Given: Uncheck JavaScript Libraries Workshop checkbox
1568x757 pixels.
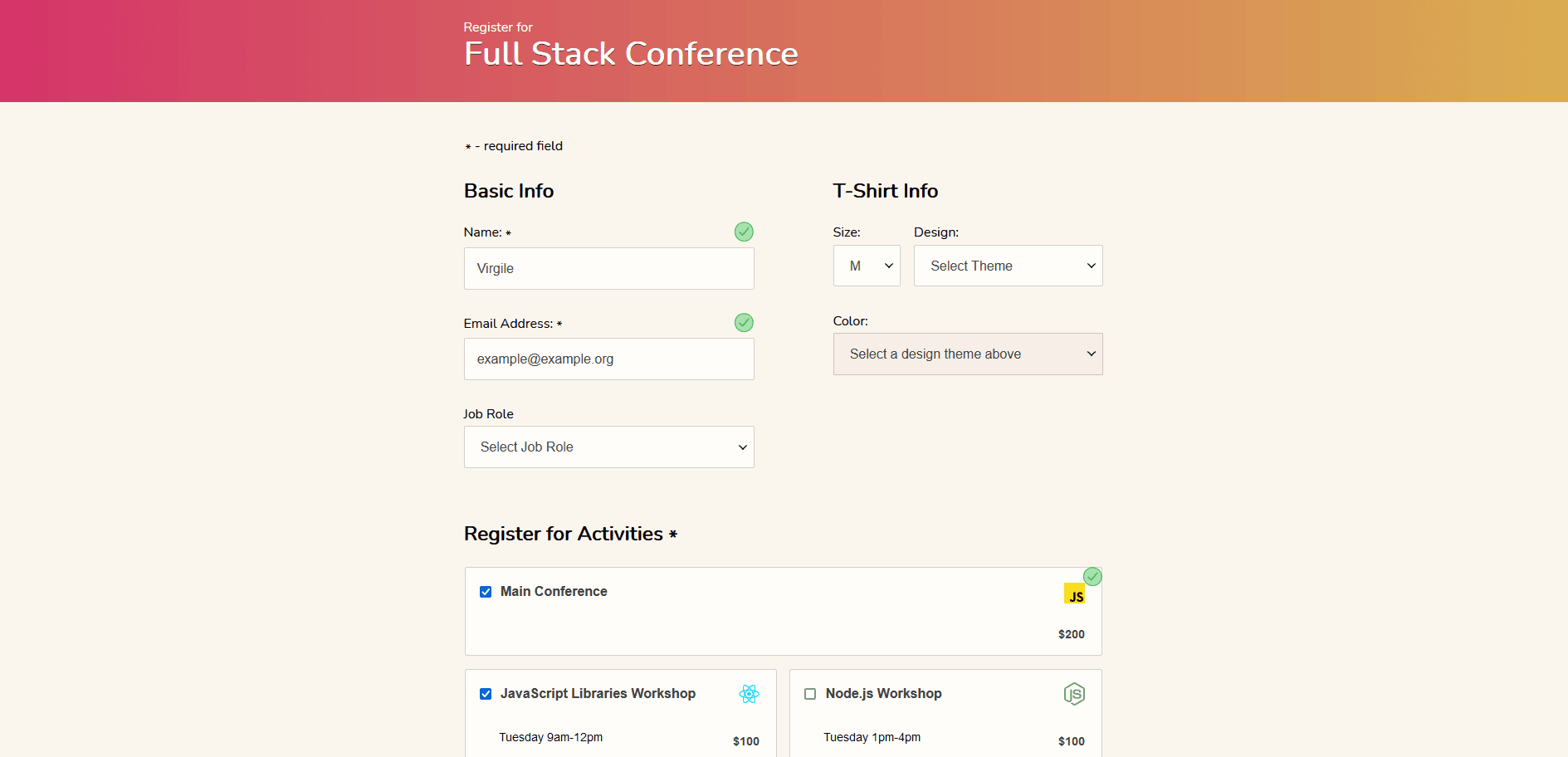Looking at the screenshot, I should click(x=486, y=694).
